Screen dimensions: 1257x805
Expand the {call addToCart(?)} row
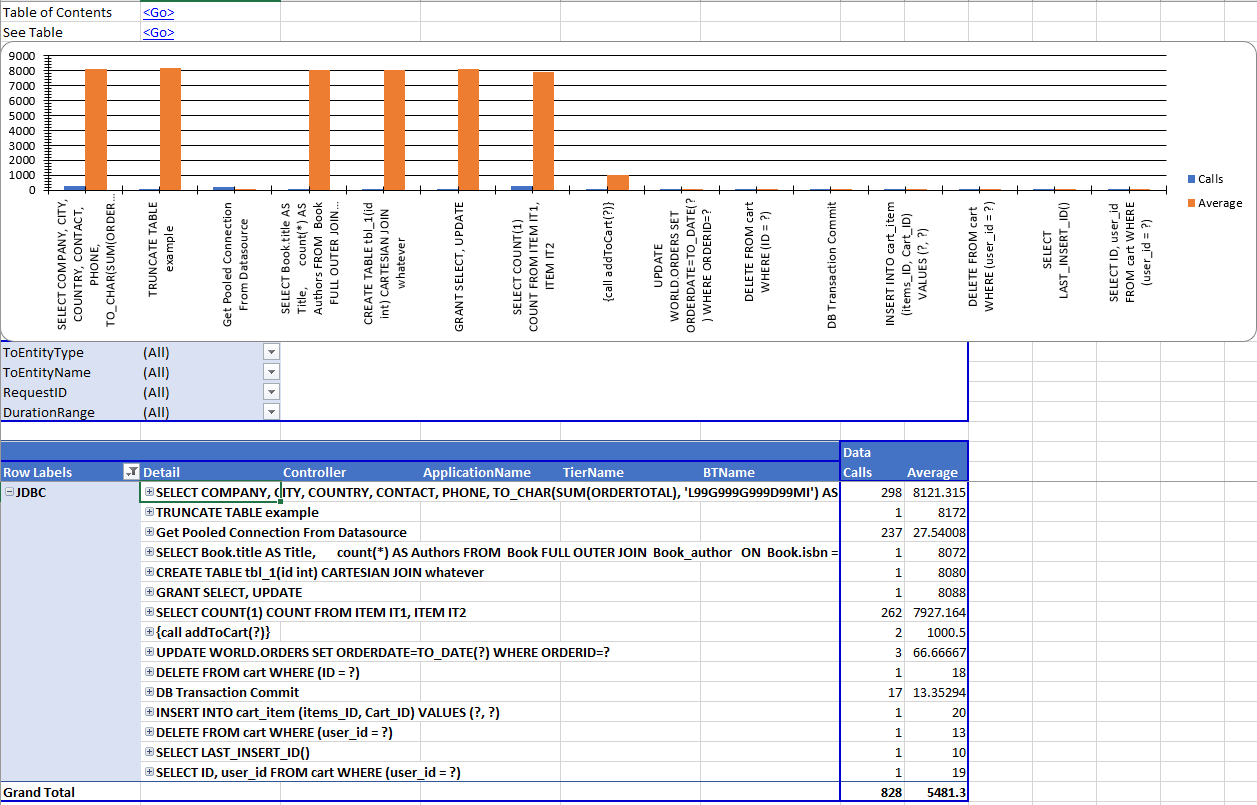[150, 632]
